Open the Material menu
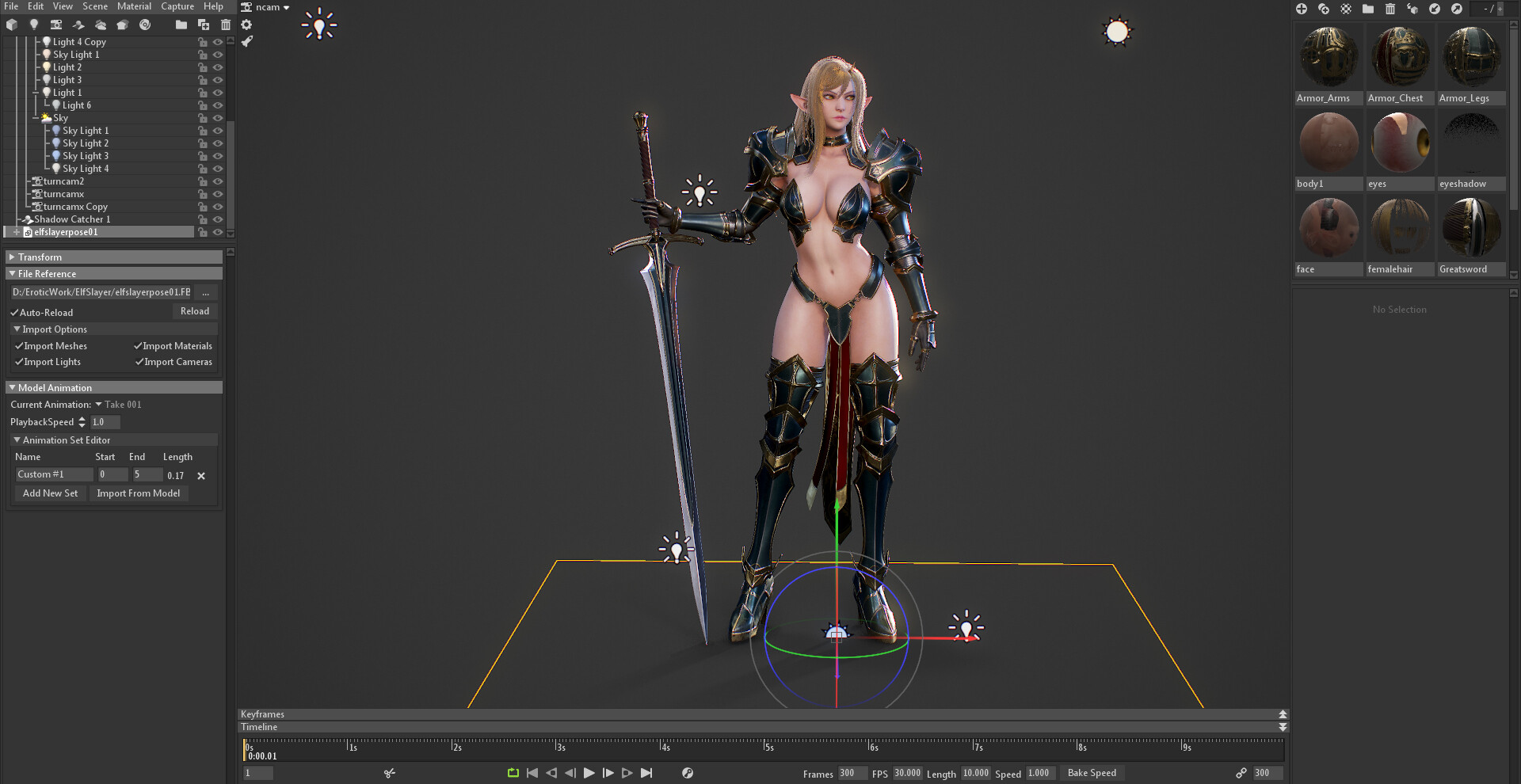This screenshot has width=1521, height=784. [x=134, y=6]
